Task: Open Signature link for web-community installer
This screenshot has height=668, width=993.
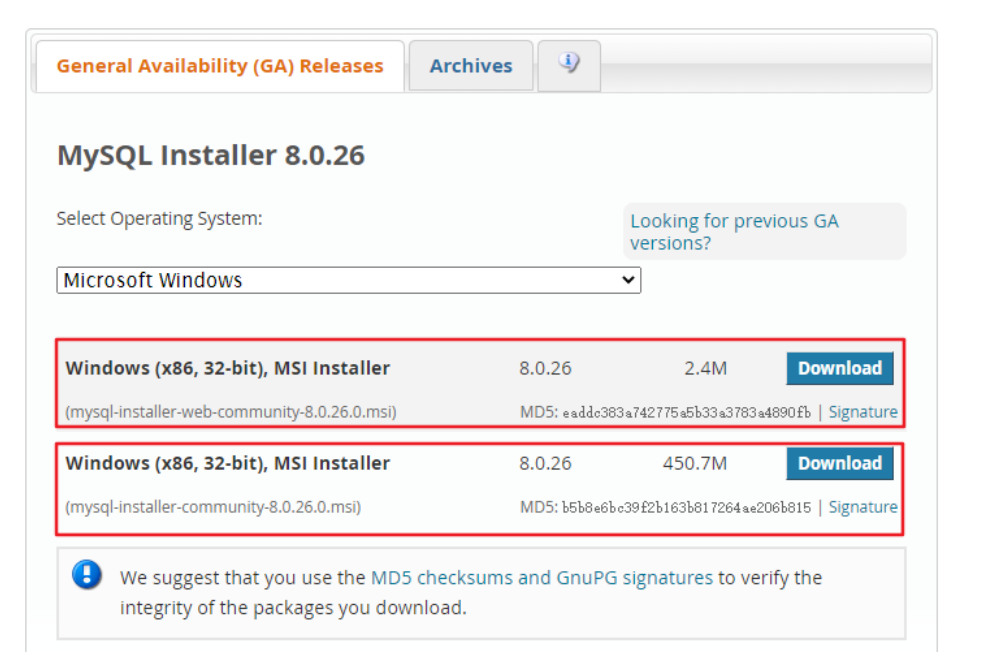Action: click(x=863, y=412)
